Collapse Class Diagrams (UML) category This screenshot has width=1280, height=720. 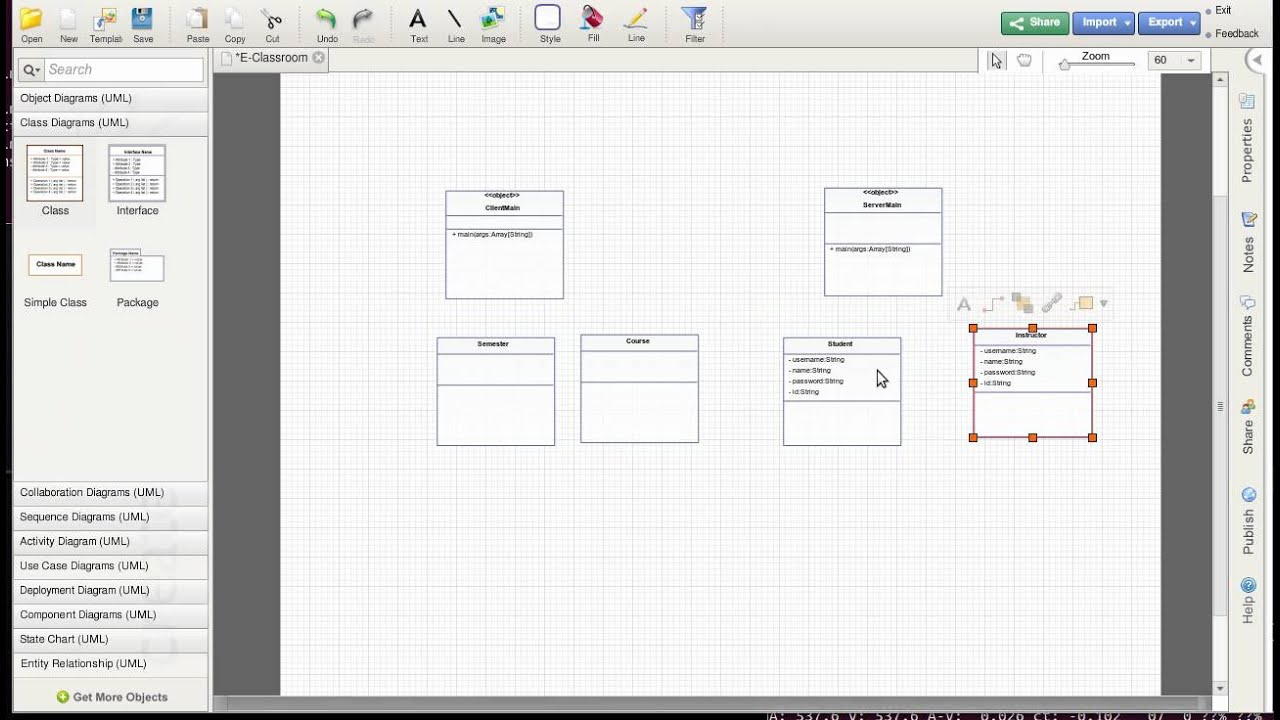point(111,122)
